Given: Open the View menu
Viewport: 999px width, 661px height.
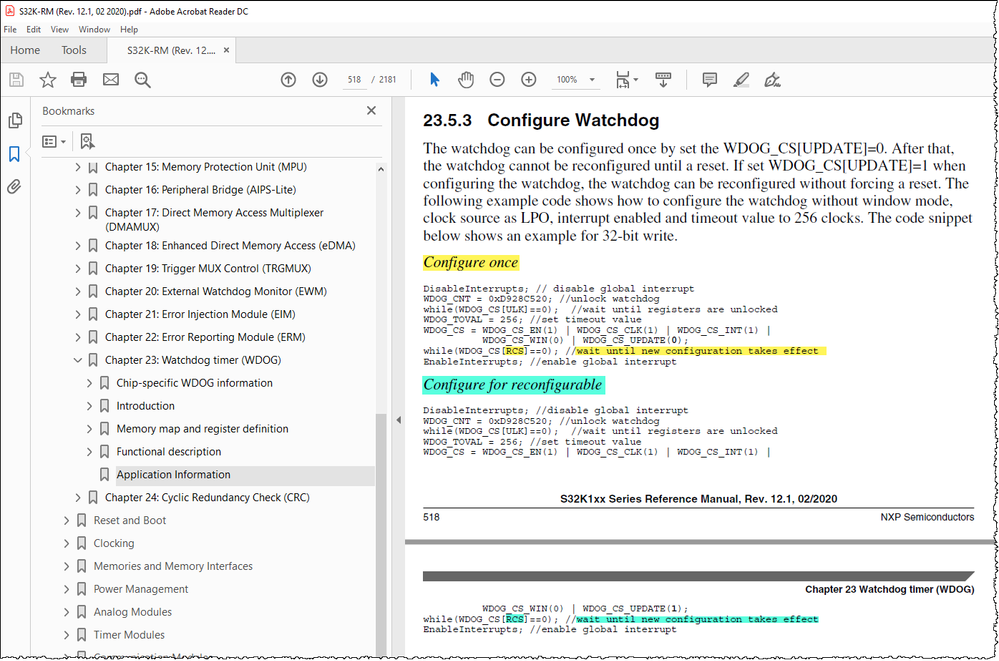Looking at the screenshot, I should [59, 29].
